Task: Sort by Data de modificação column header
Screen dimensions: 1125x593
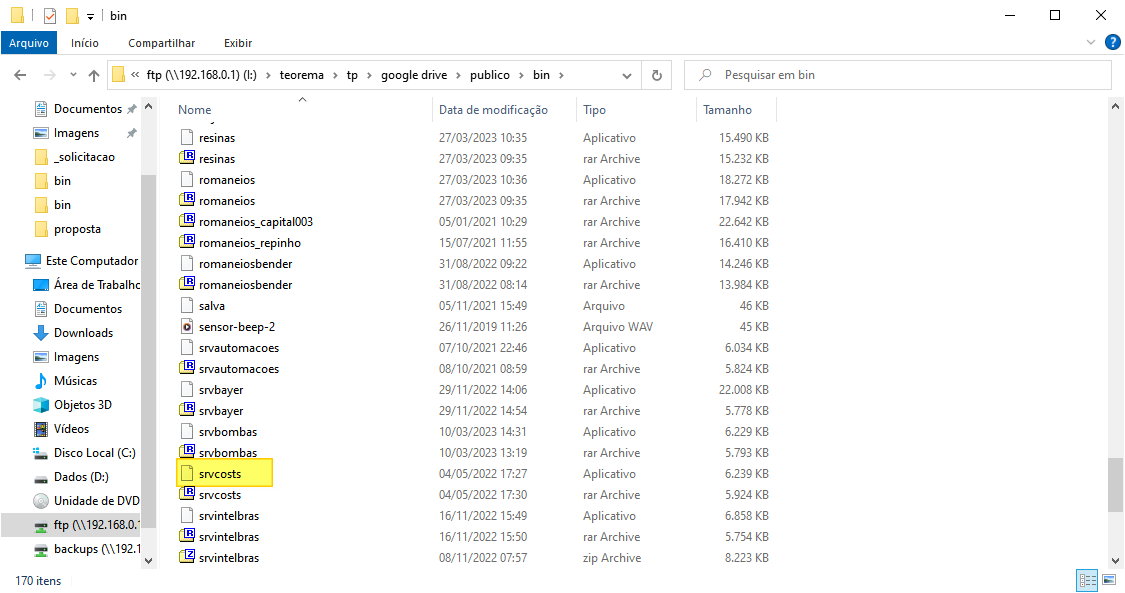Action: click(493, 110)
